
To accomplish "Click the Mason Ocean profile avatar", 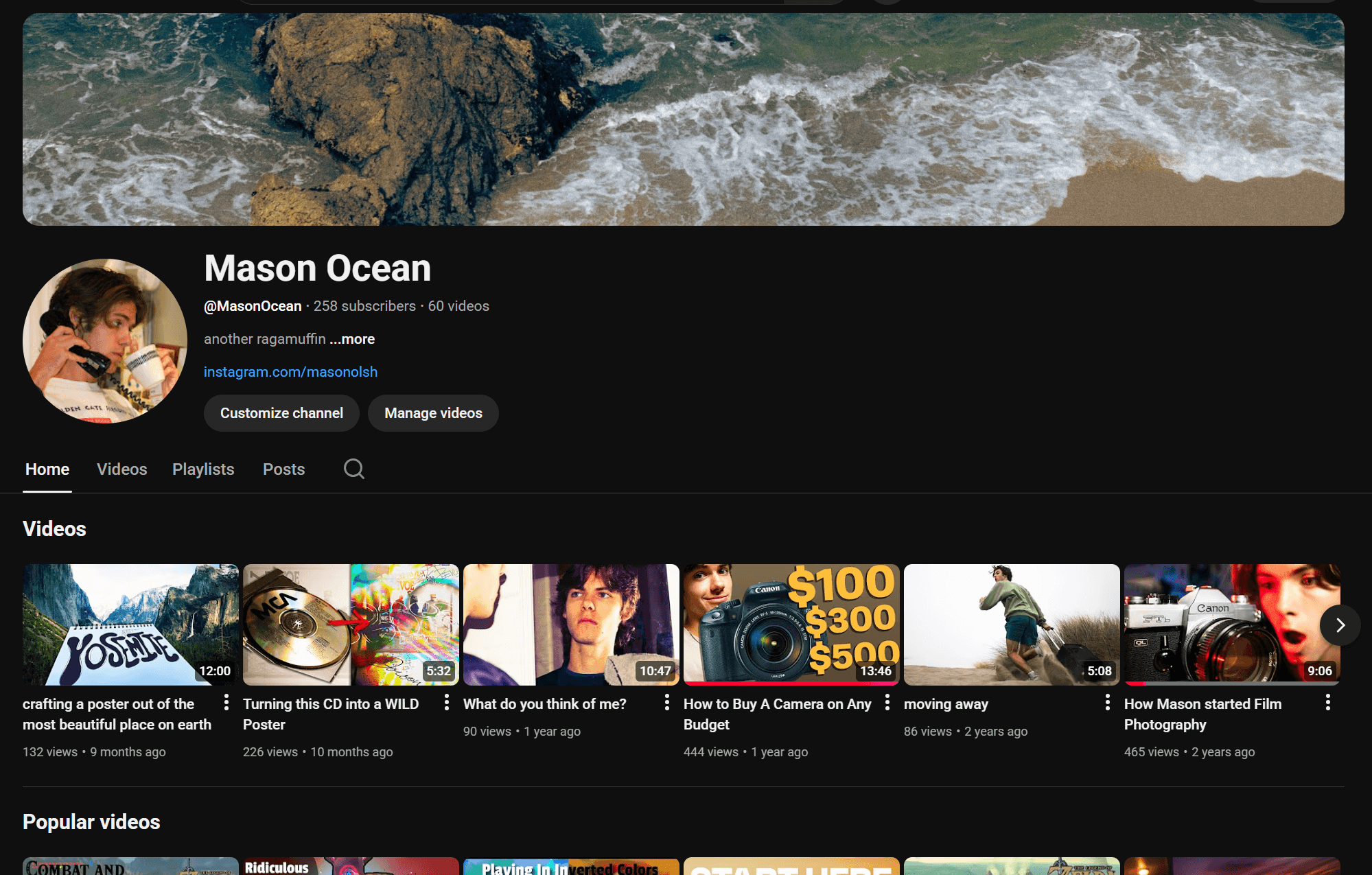I will tap(105, 341).
